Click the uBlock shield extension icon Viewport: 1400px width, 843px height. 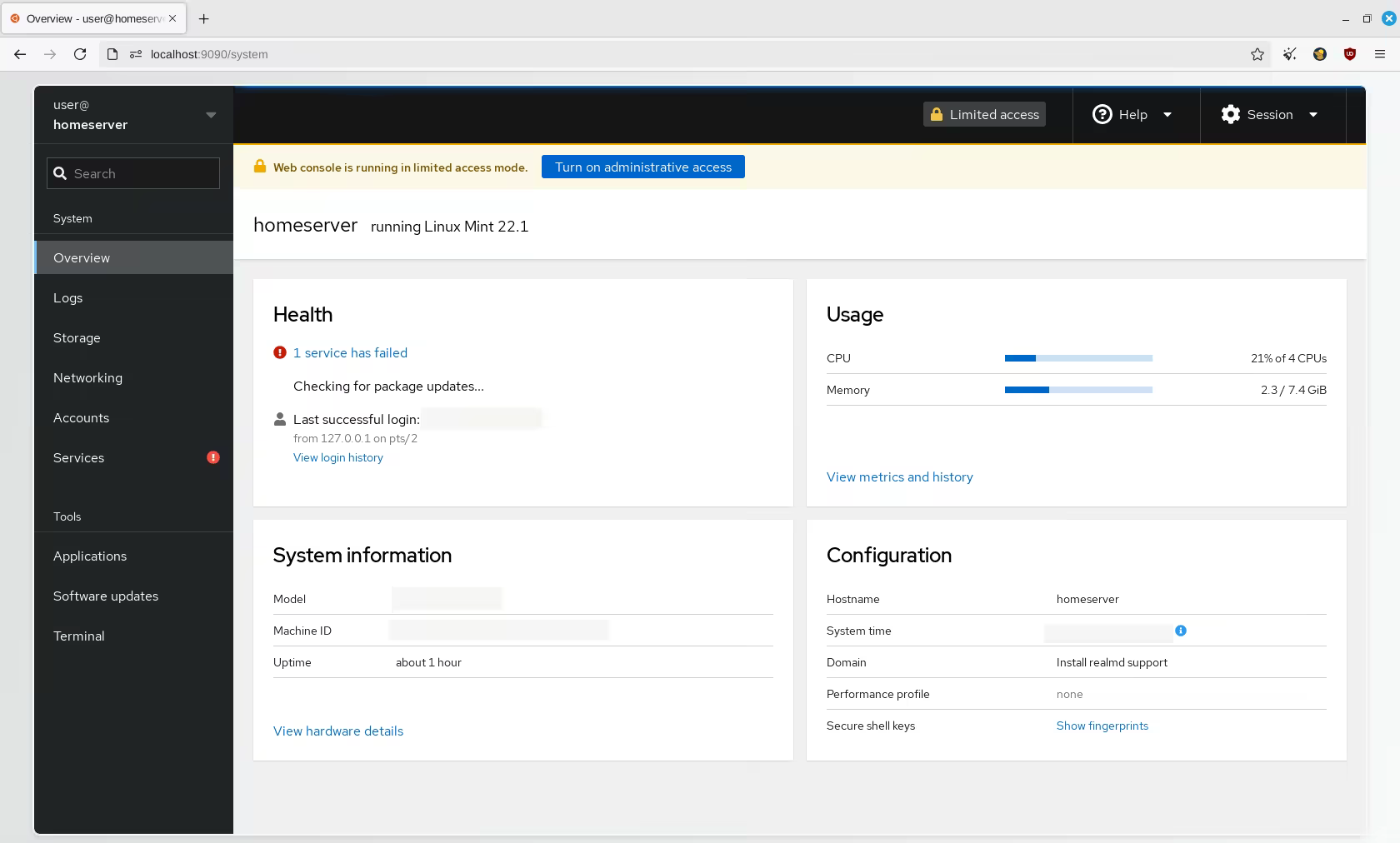1350,54
